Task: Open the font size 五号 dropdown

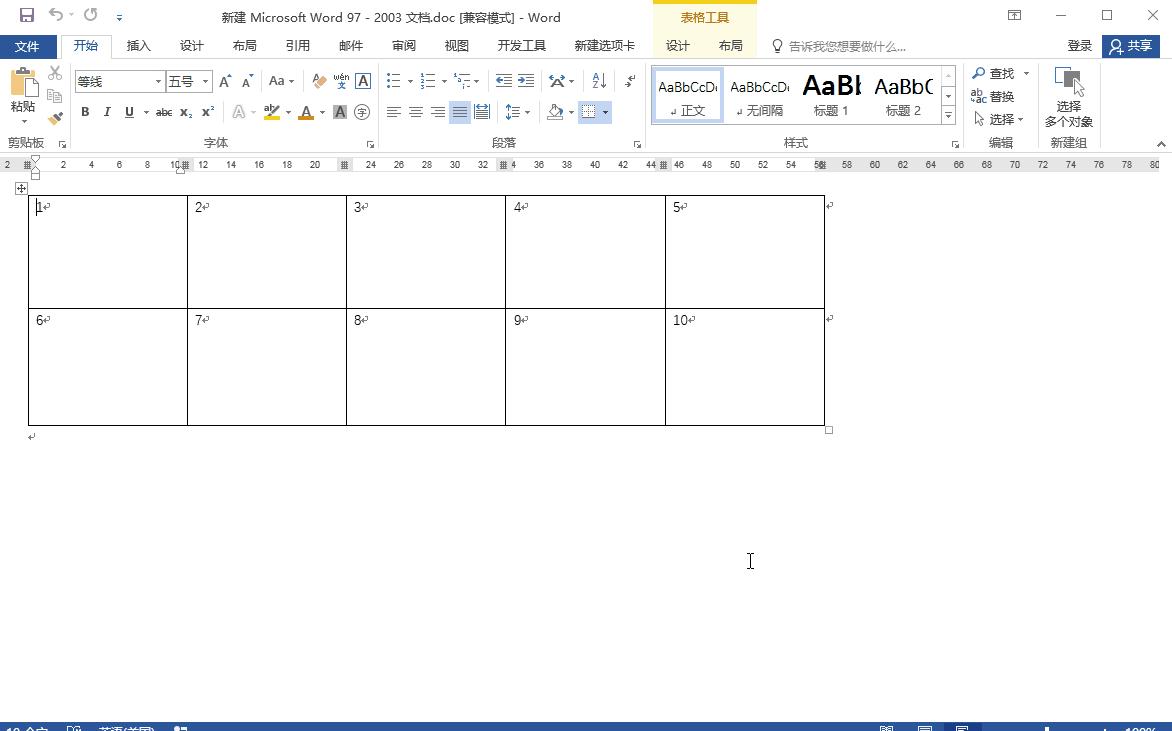Action: (x=206, y=81)
